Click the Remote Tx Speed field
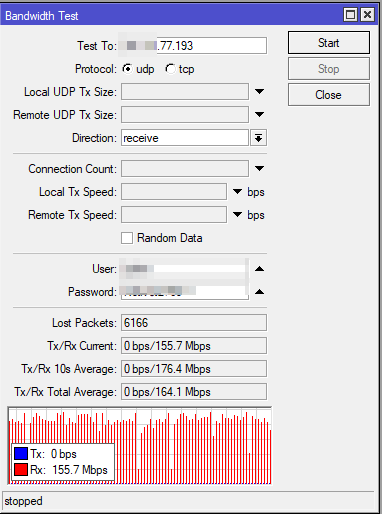The image size is (382, 514). 174,215
